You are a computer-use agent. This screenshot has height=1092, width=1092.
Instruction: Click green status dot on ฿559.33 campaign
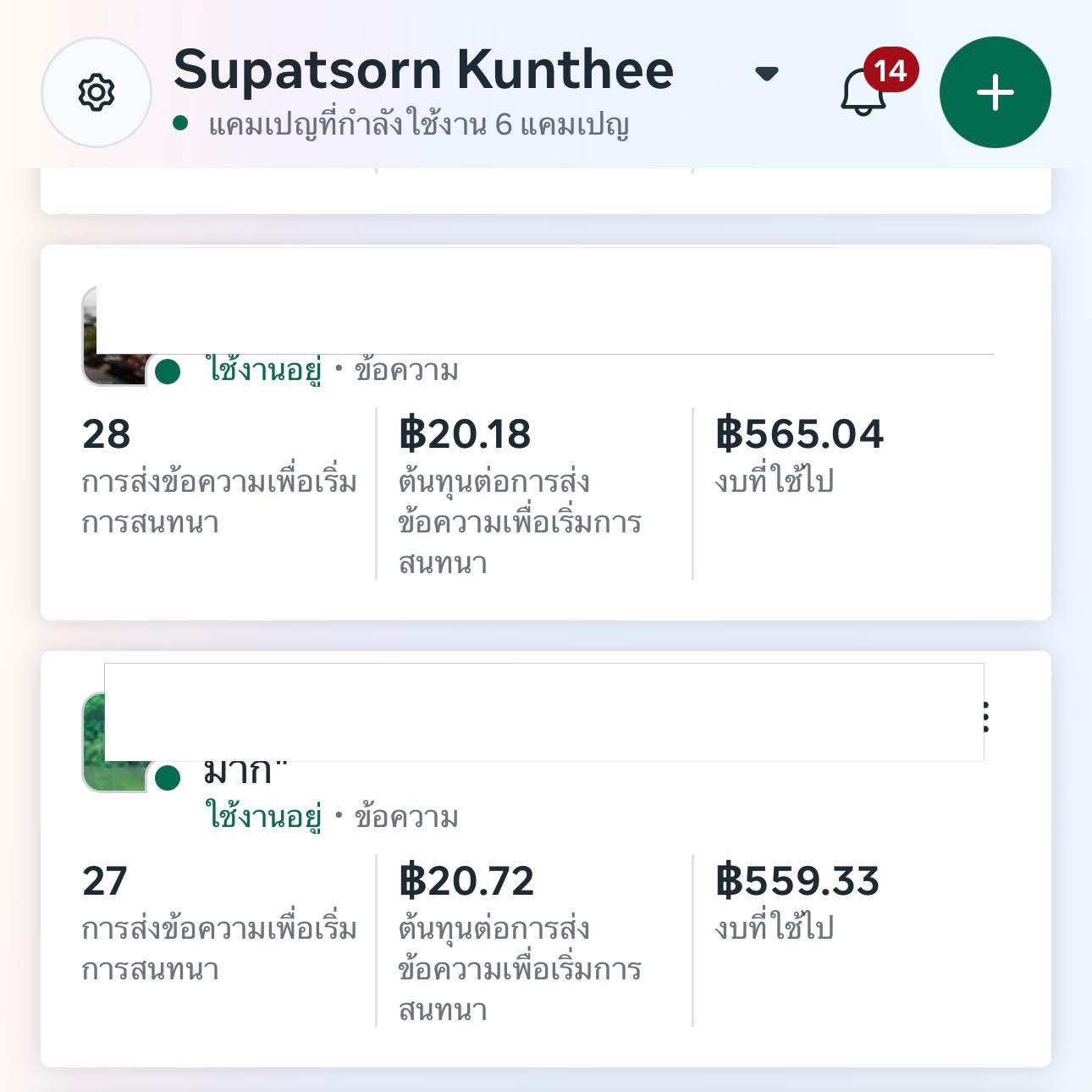coord(168,778)
